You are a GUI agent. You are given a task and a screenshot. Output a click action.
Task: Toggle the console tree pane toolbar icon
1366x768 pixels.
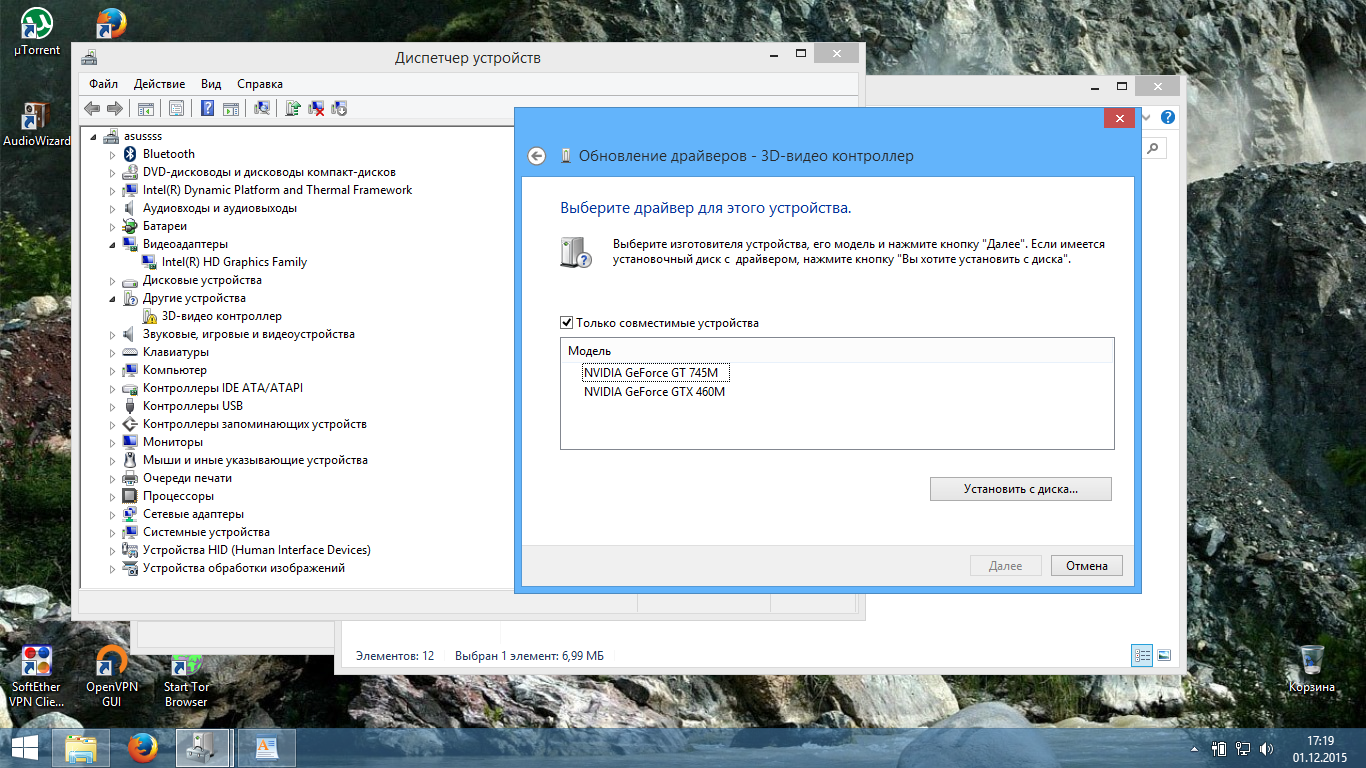[x=146, y=108]
